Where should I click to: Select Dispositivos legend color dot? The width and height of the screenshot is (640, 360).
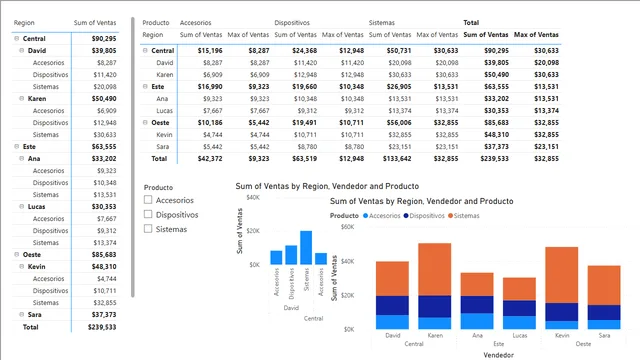tap(406, 216)
